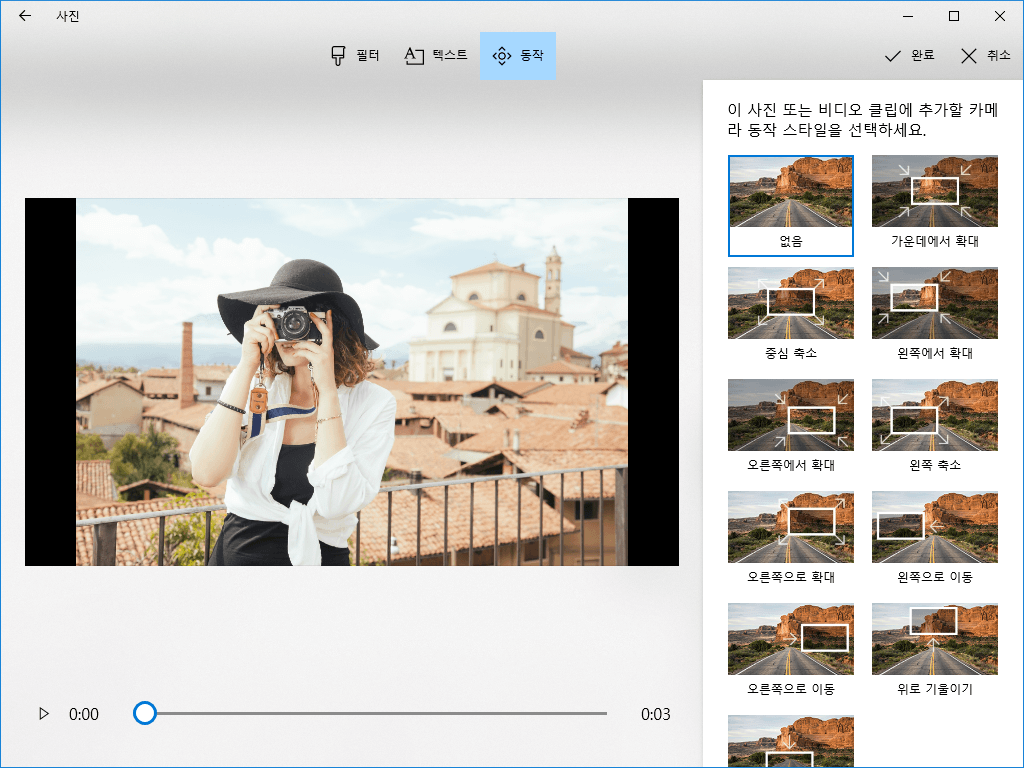Close the 사진 window
This screenshot has width=1024, height=768.
(x=1000, y=16)
